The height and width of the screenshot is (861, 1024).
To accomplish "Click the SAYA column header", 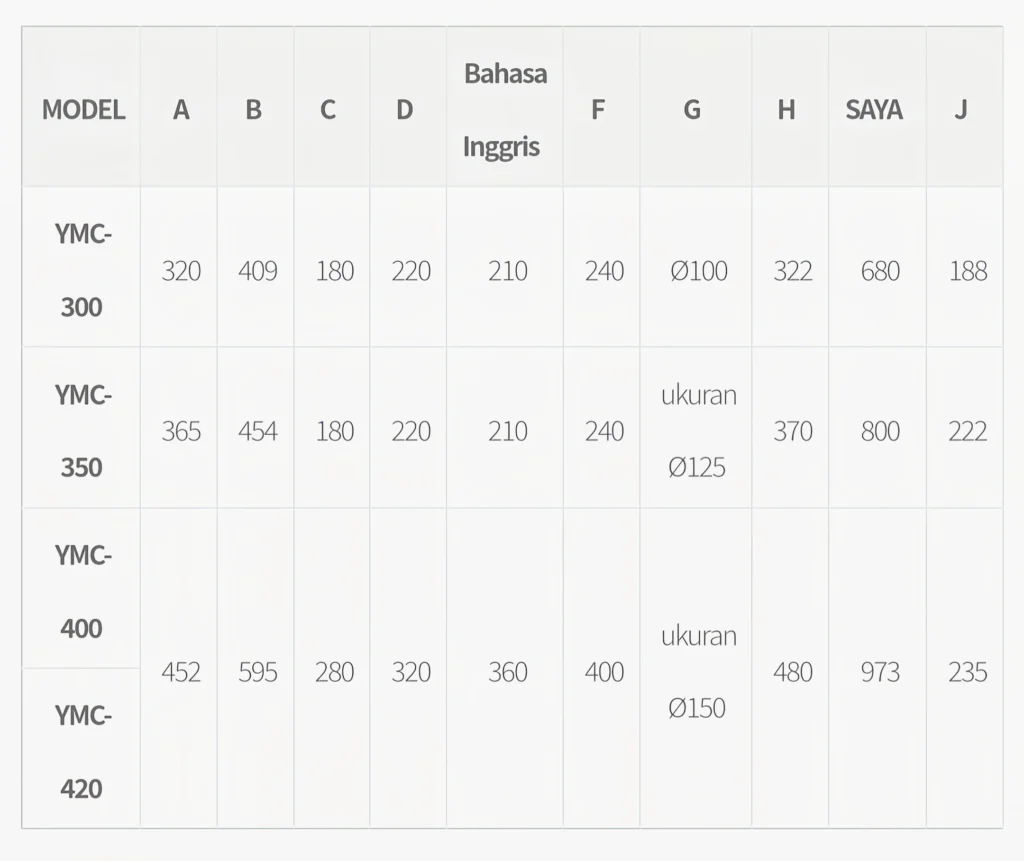I will click(874, 109).
